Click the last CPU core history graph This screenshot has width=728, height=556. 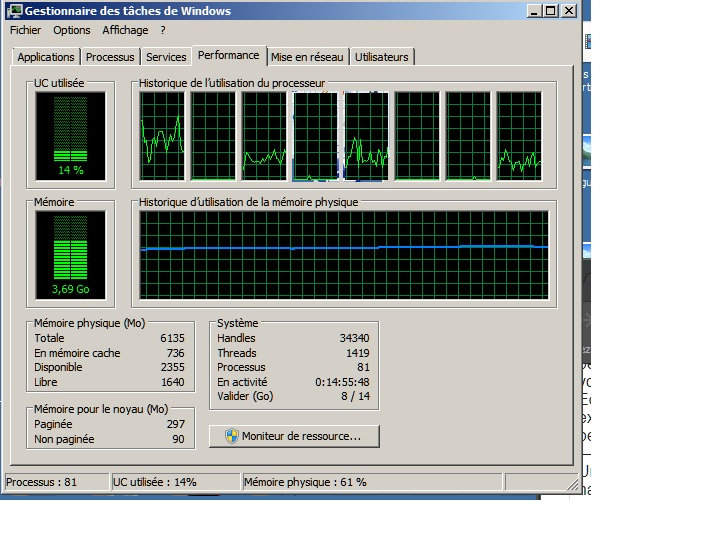pos(519,136)
